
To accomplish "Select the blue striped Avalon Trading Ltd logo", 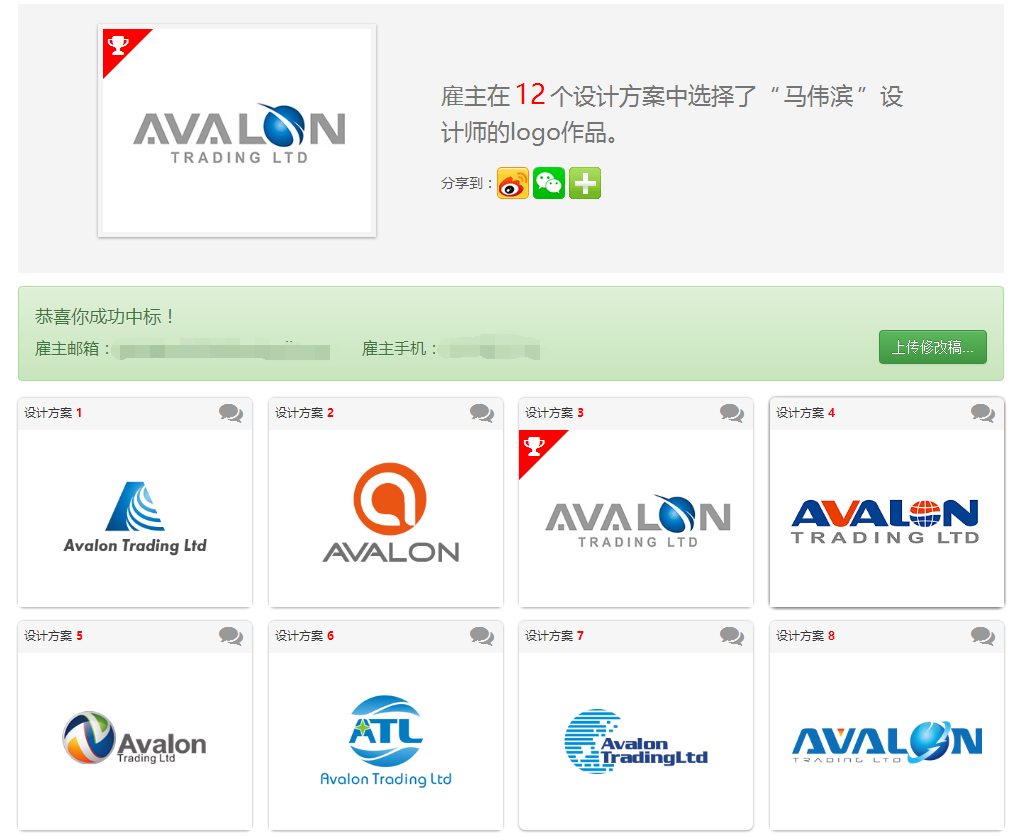I will pos(135,518).
